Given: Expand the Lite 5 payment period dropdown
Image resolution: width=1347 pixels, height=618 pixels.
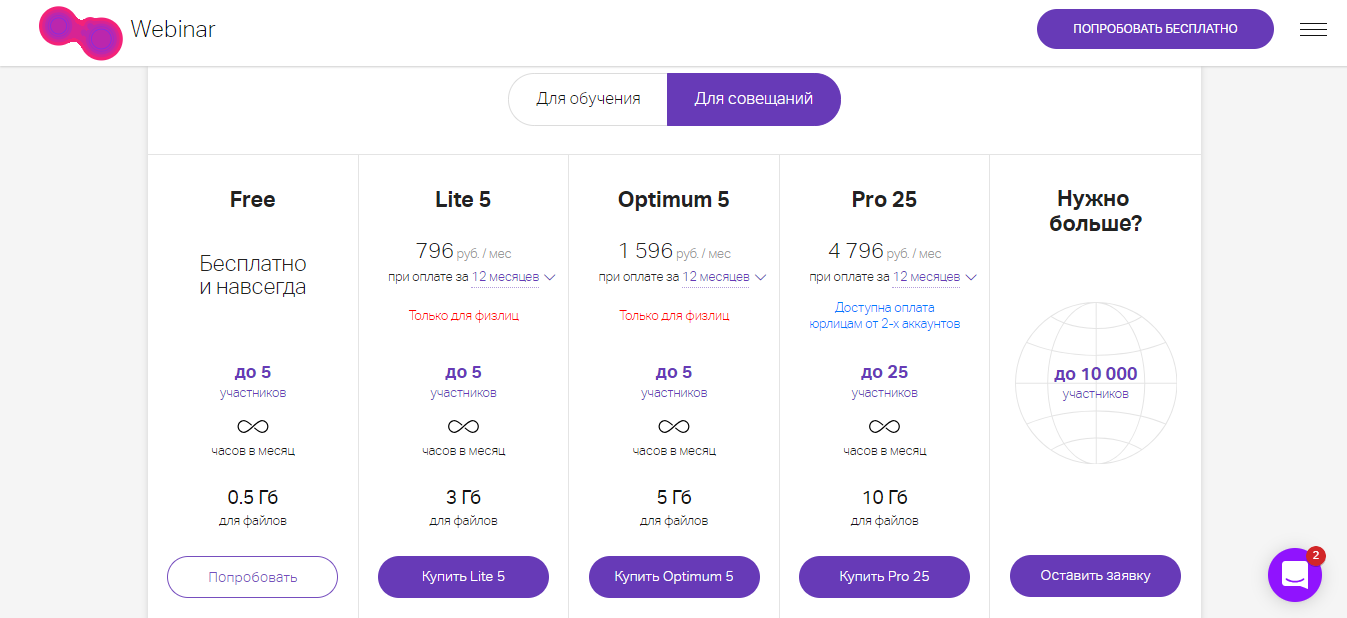Looking at the screenshot, I should (x=514, y=277).
